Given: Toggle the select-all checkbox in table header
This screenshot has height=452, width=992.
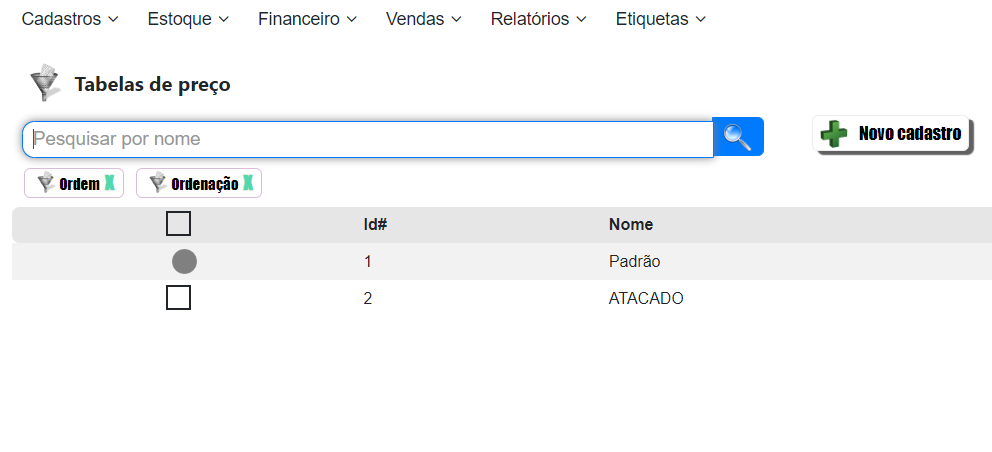Looking at the screenshot, I should [x=178, y=224].
